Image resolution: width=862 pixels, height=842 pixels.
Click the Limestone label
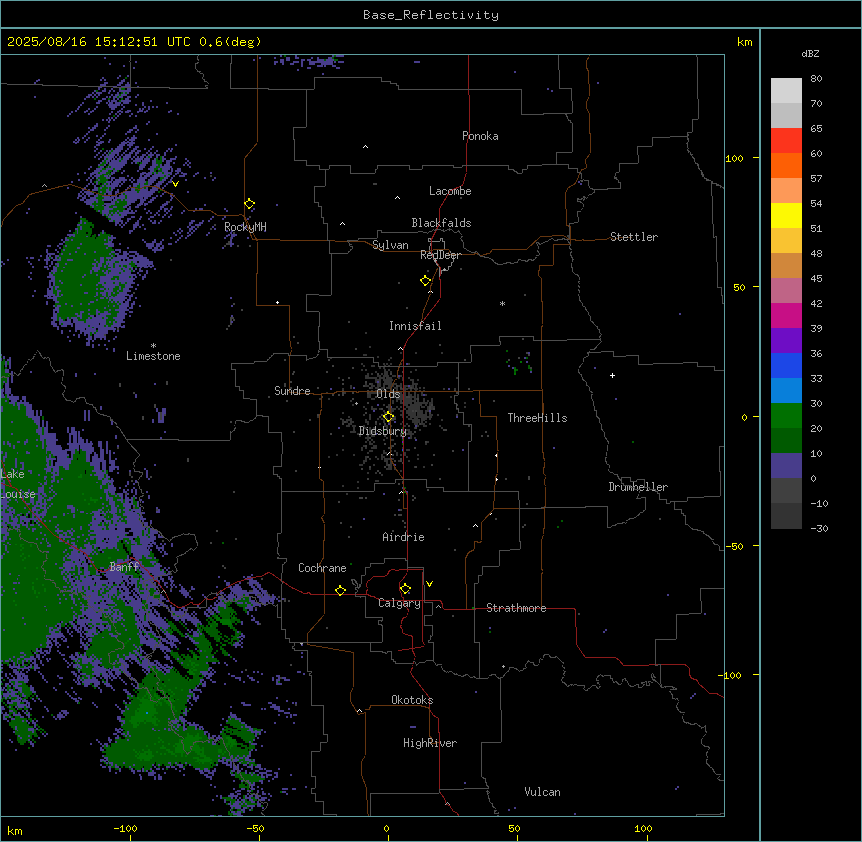(153, 356)
